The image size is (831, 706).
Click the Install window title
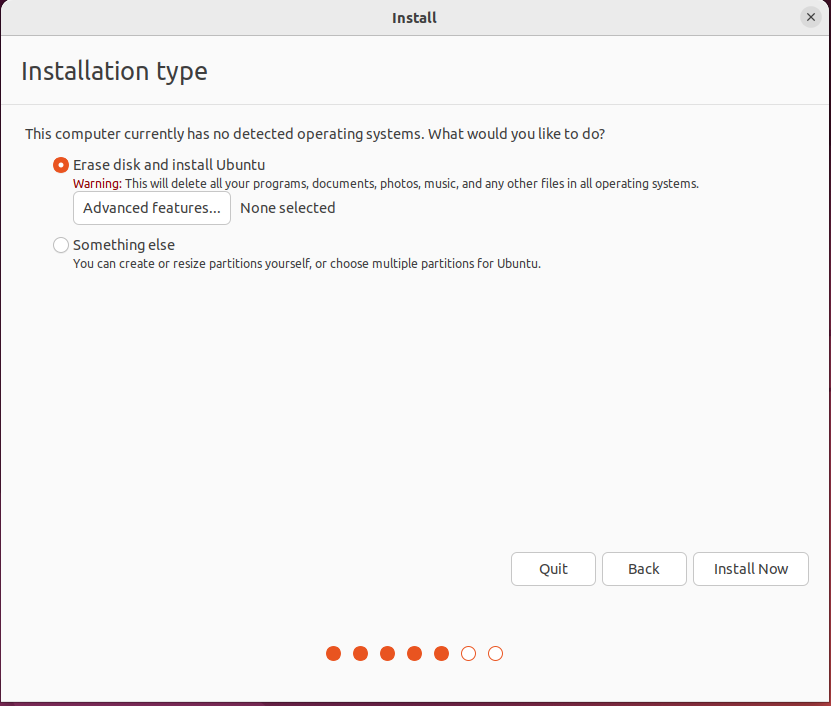pos(414,18)
